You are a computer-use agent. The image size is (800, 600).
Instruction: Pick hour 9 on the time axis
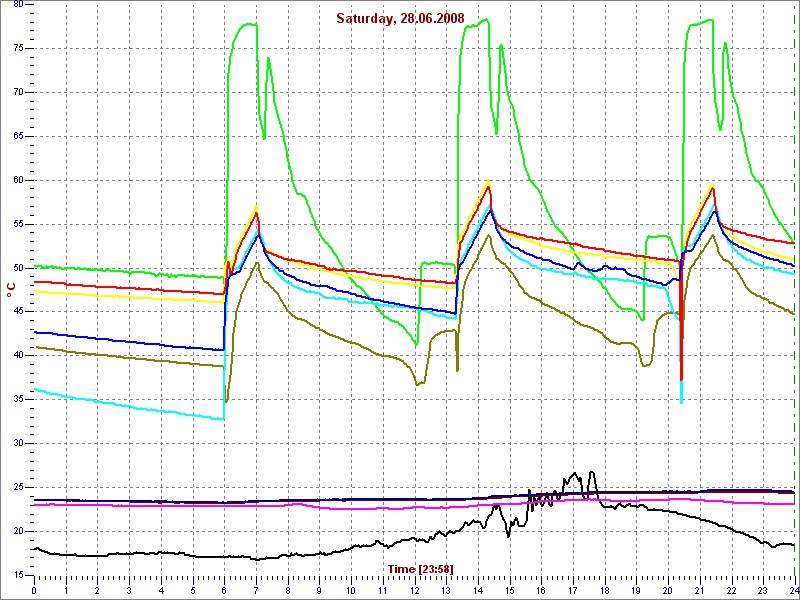[x=319, y=590]
